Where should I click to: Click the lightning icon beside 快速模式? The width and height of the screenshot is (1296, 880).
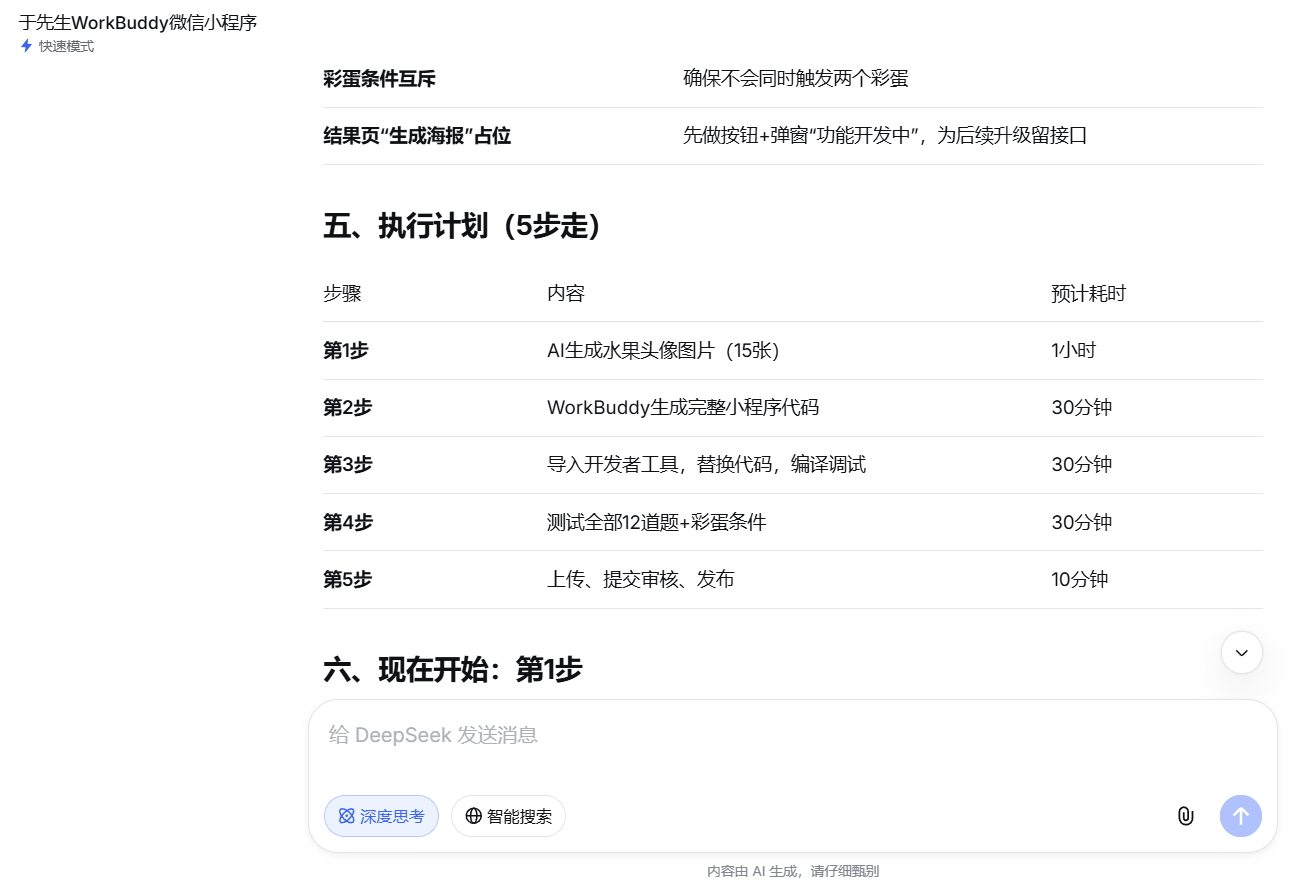[x=26, y=46]
